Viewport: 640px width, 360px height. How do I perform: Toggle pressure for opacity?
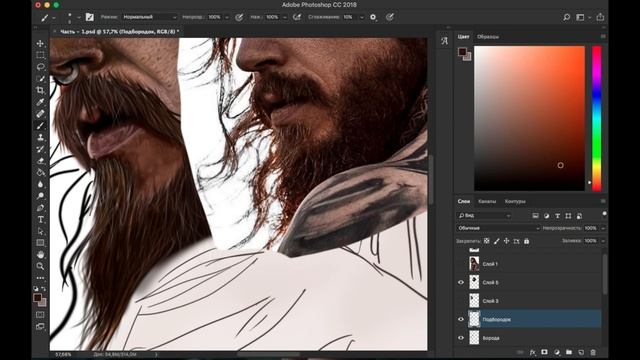coord(239,17)
